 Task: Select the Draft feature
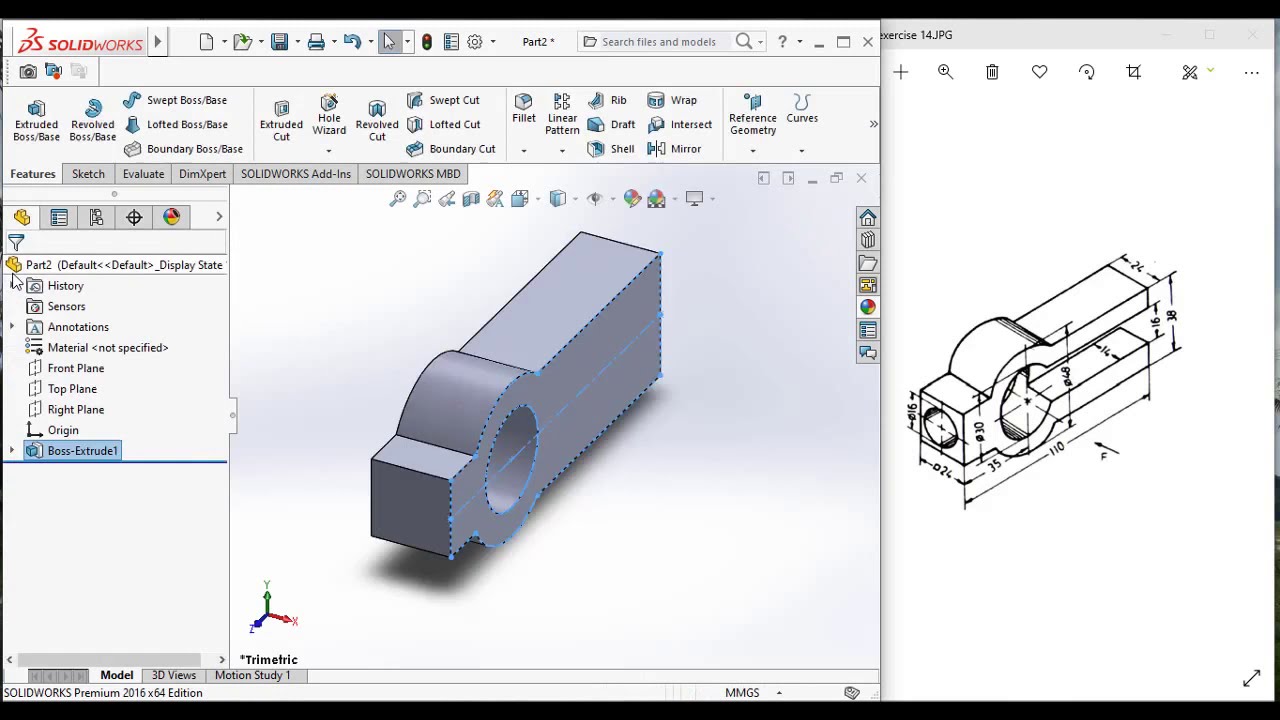(x=611, y=124)
